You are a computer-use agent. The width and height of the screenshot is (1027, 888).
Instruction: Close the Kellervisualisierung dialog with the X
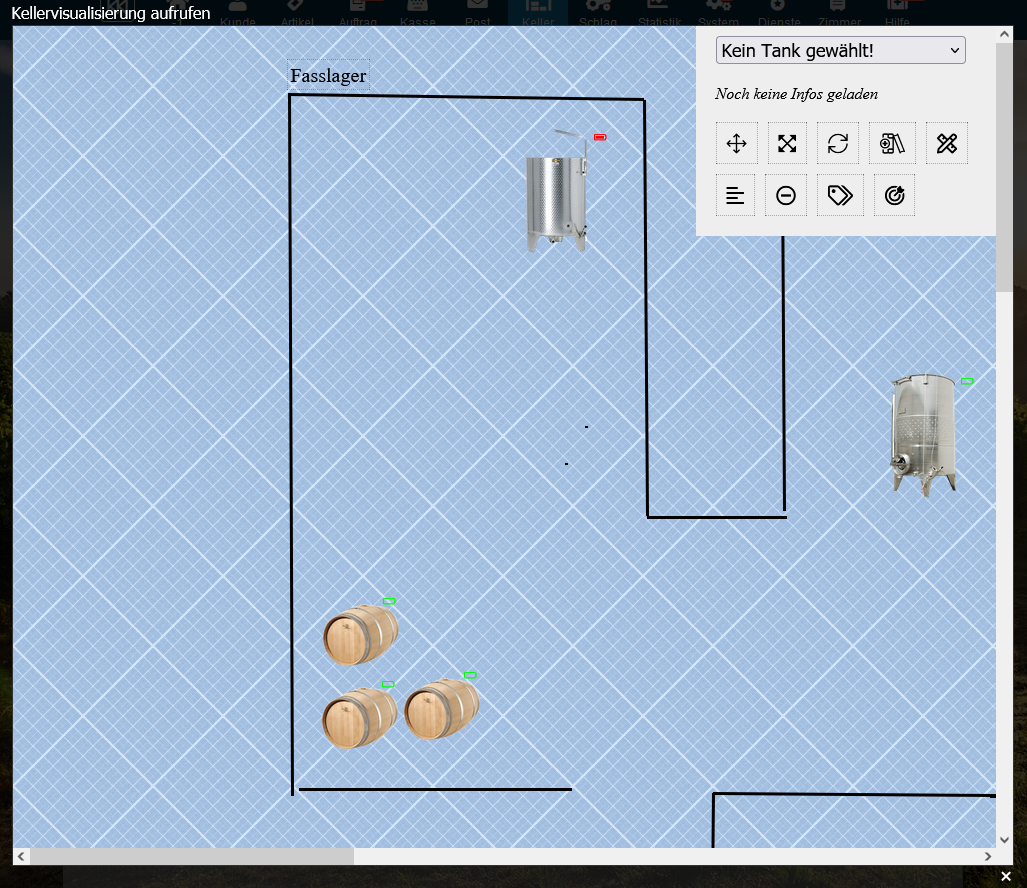(x=1006, y=877)
